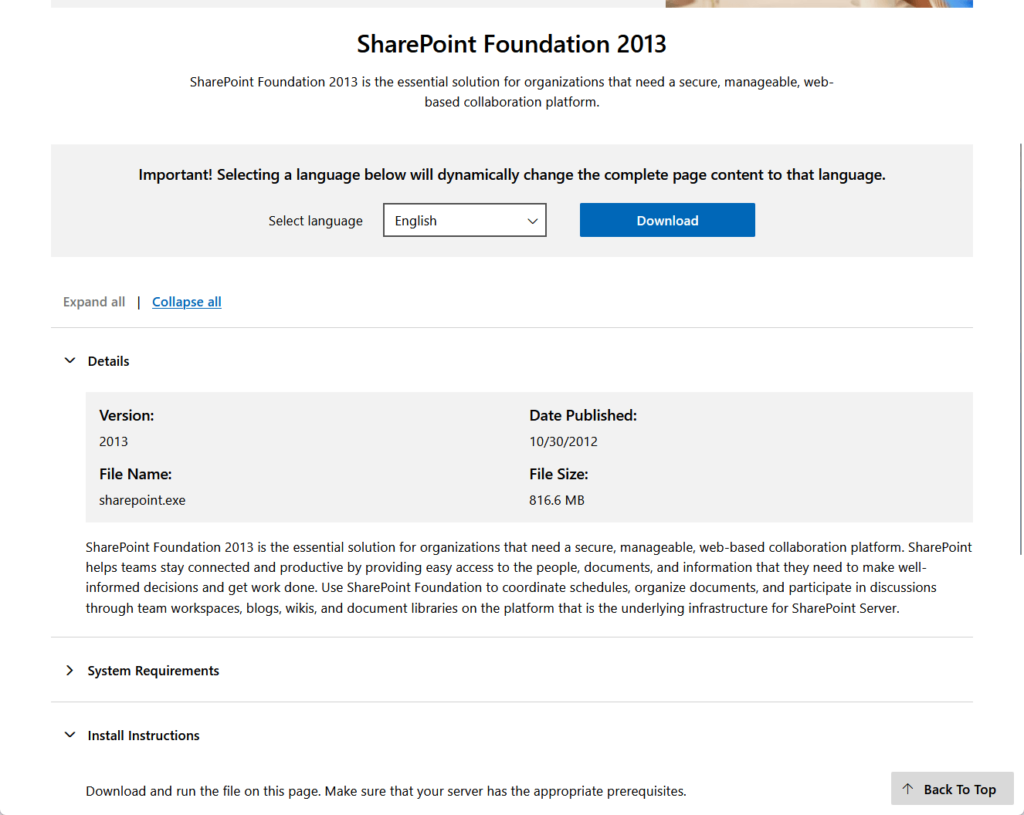
Task: Collapse the Details section chevron
Action: (x=70, y=360)
